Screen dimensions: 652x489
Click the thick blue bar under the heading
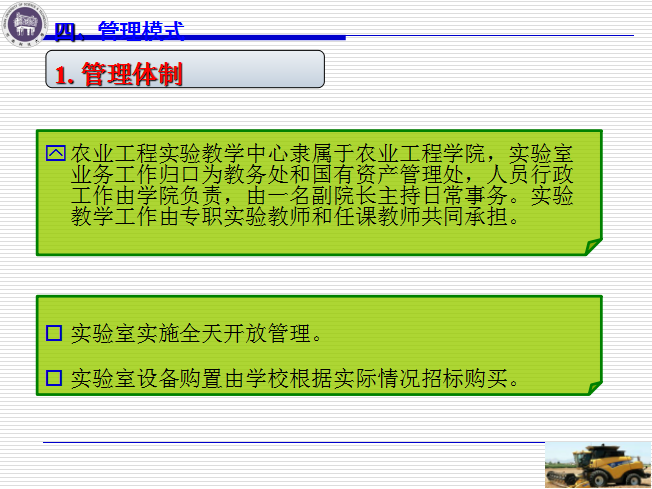200,38
